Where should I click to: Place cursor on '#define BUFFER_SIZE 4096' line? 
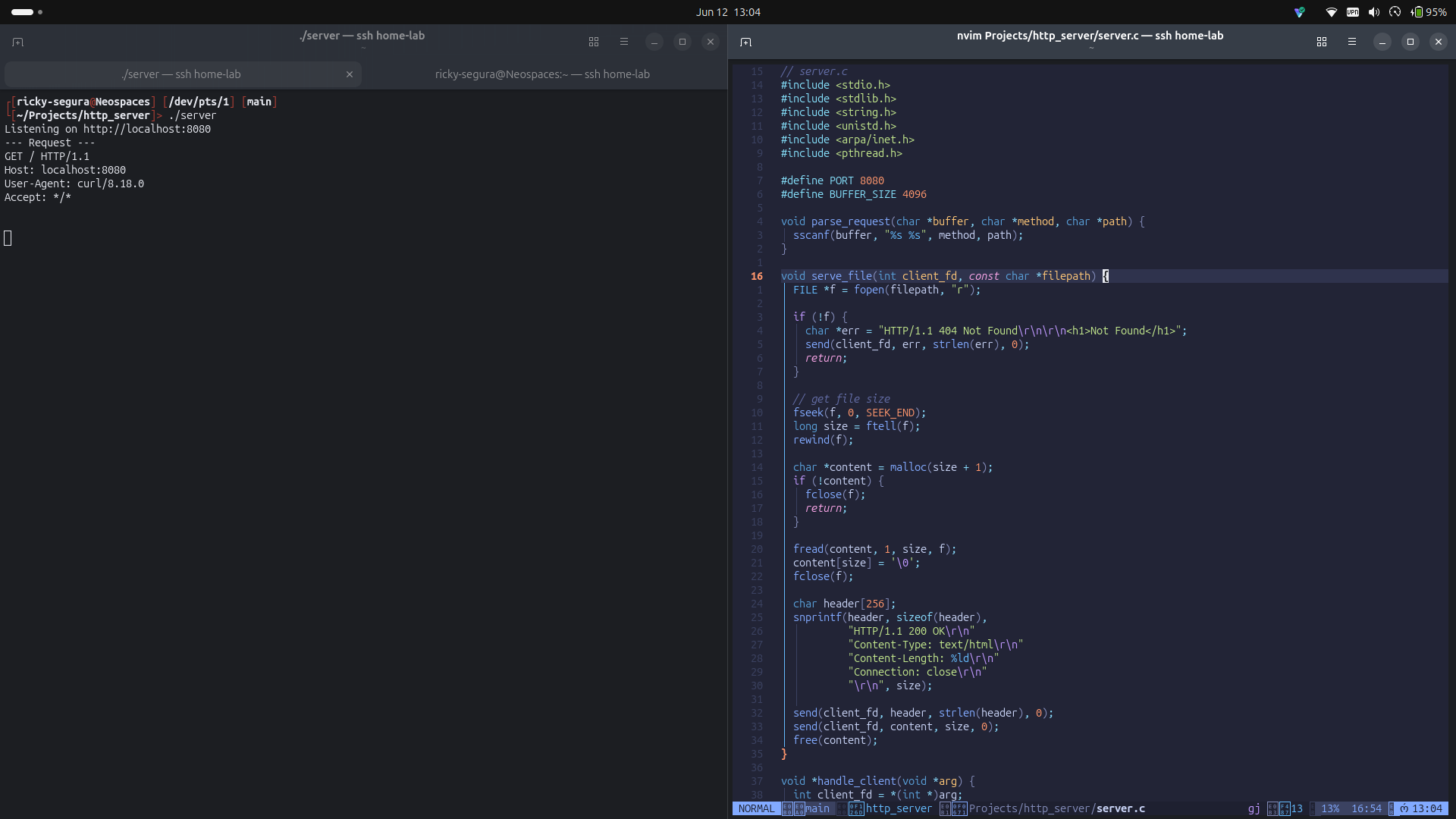(x=854, y=194)
